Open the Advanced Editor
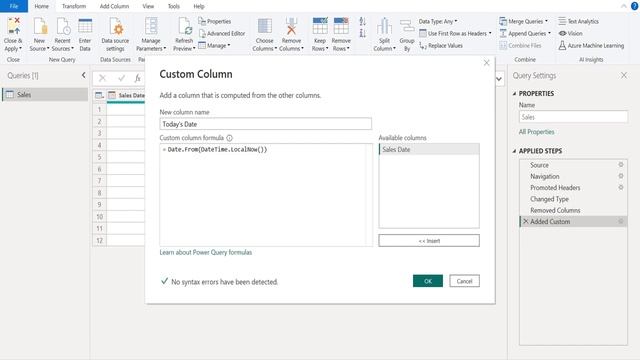 tap(222, 33)
